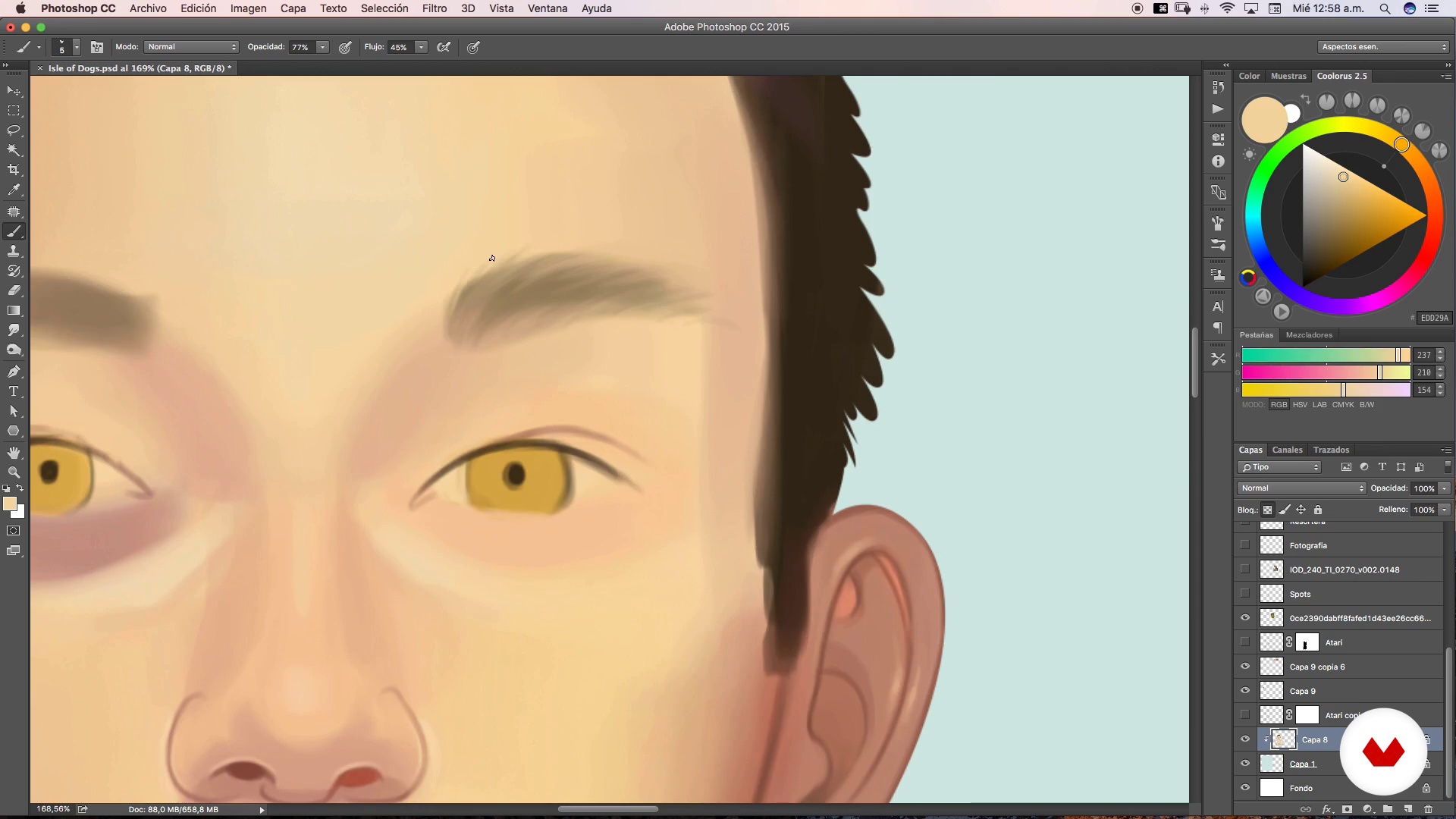The image size is (1456, 819).
Task: Open the layer blend mode Normal dropdown
Action: [x=1301, y=488]
